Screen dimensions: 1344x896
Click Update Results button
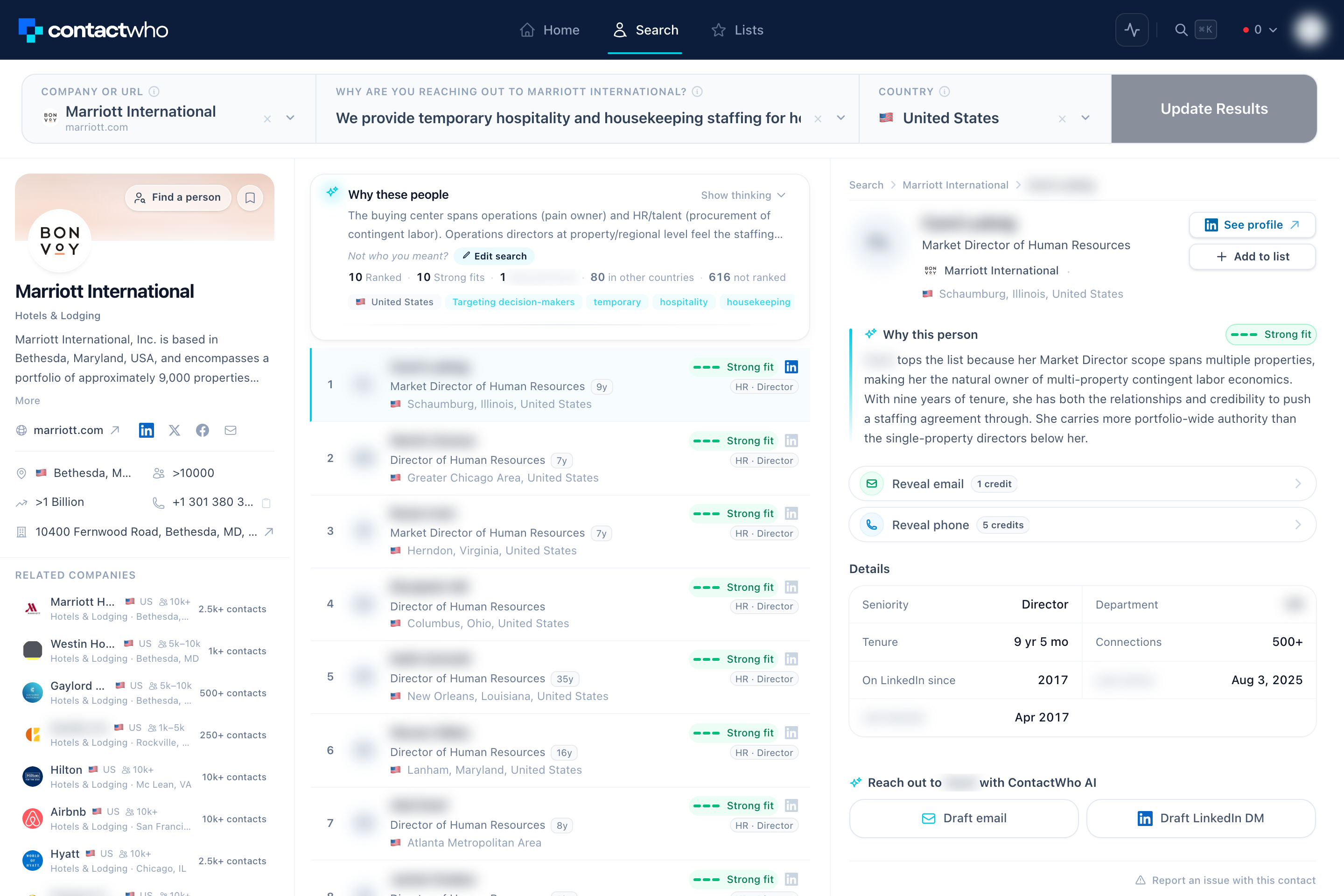click(1214, 109)
